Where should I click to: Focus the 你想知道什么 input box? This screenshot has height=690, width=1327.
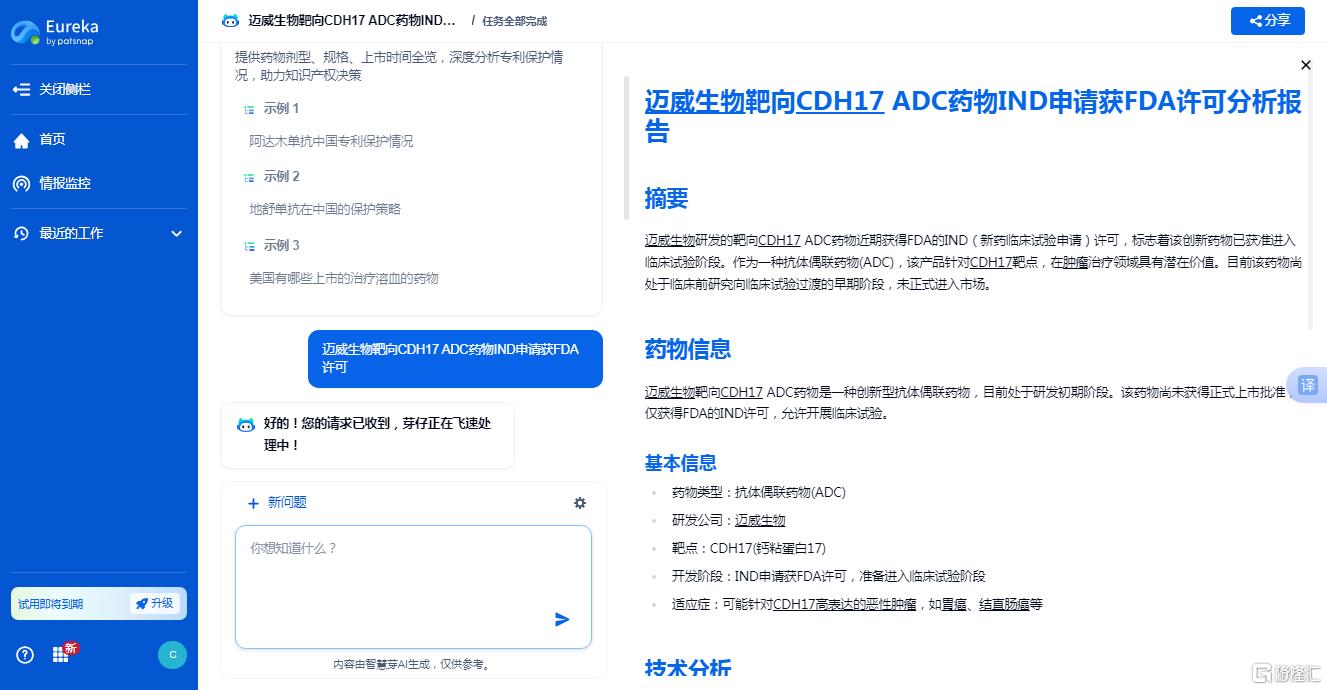coord(413,587)
